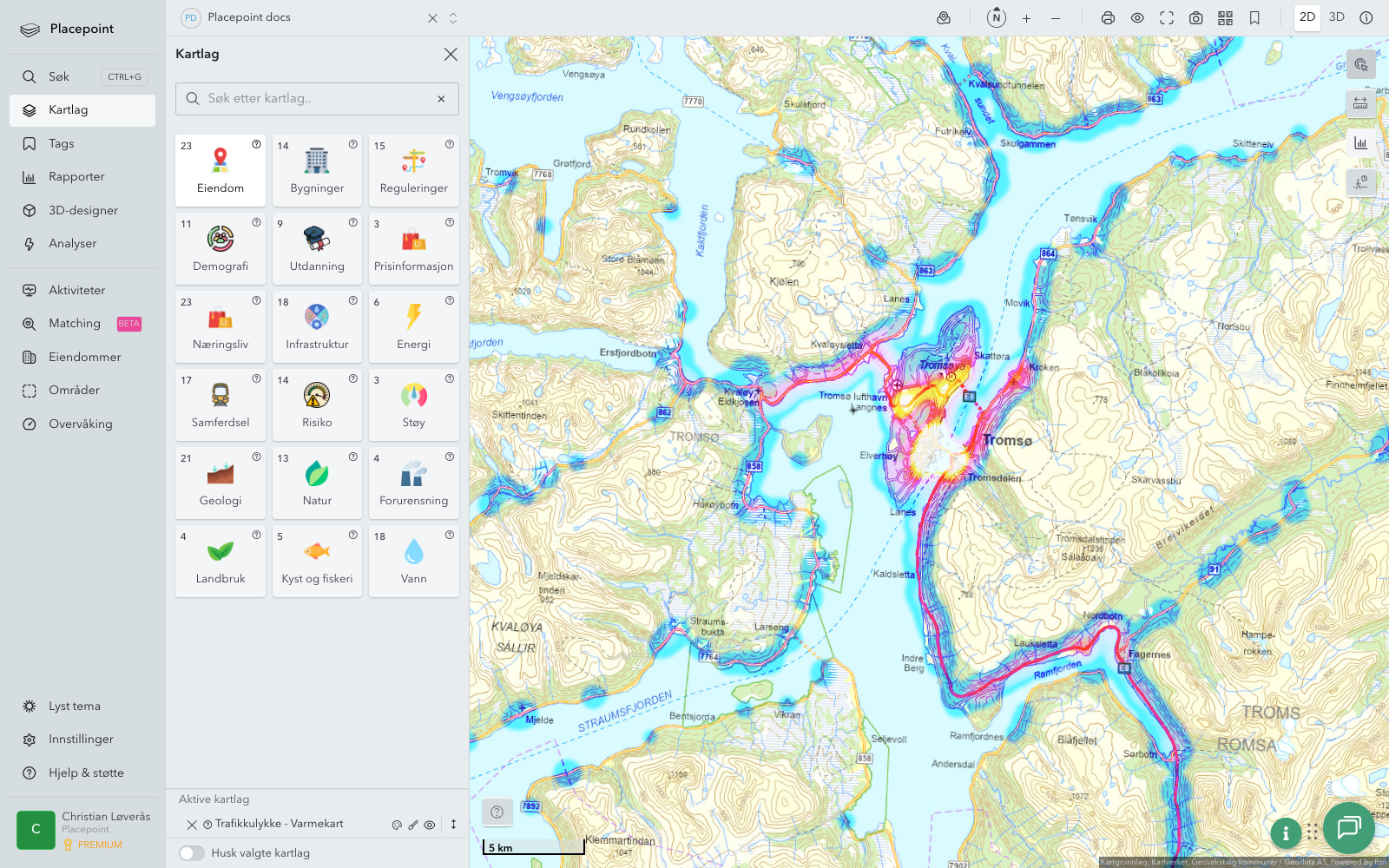Show help for the Eiendom category
Viewport: 1389px width, 868px height.
256,145
